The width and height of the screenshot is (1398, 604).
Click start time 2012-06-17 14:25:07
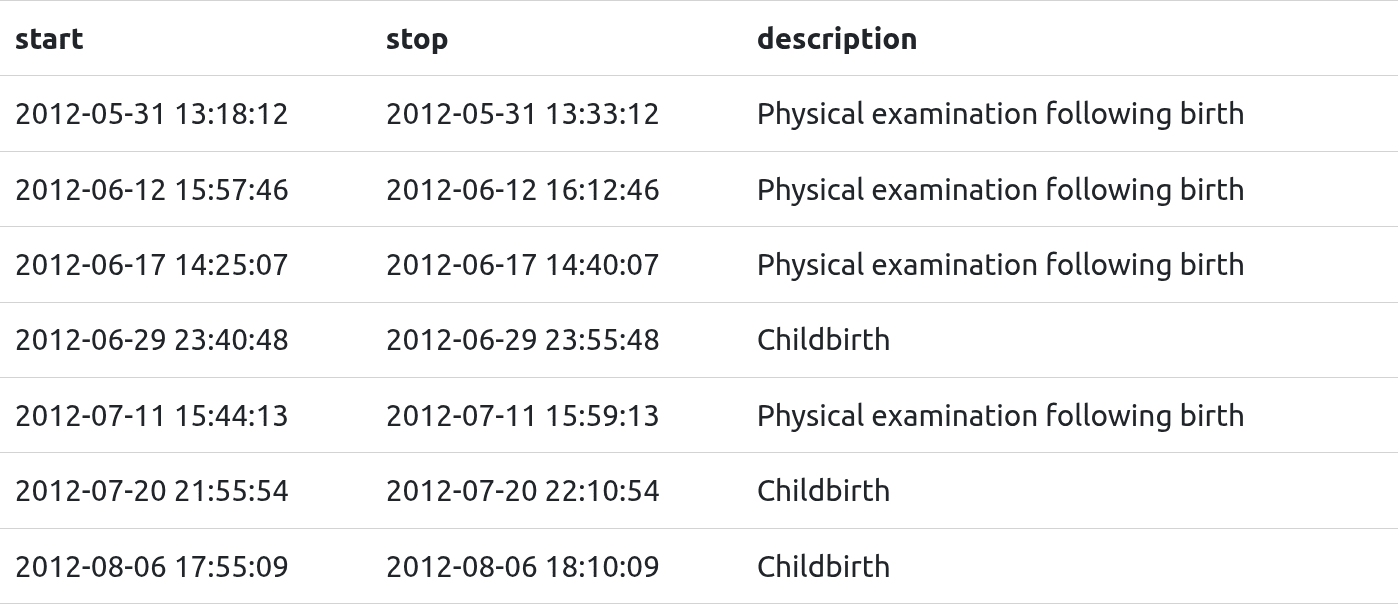tap(151, 265)
